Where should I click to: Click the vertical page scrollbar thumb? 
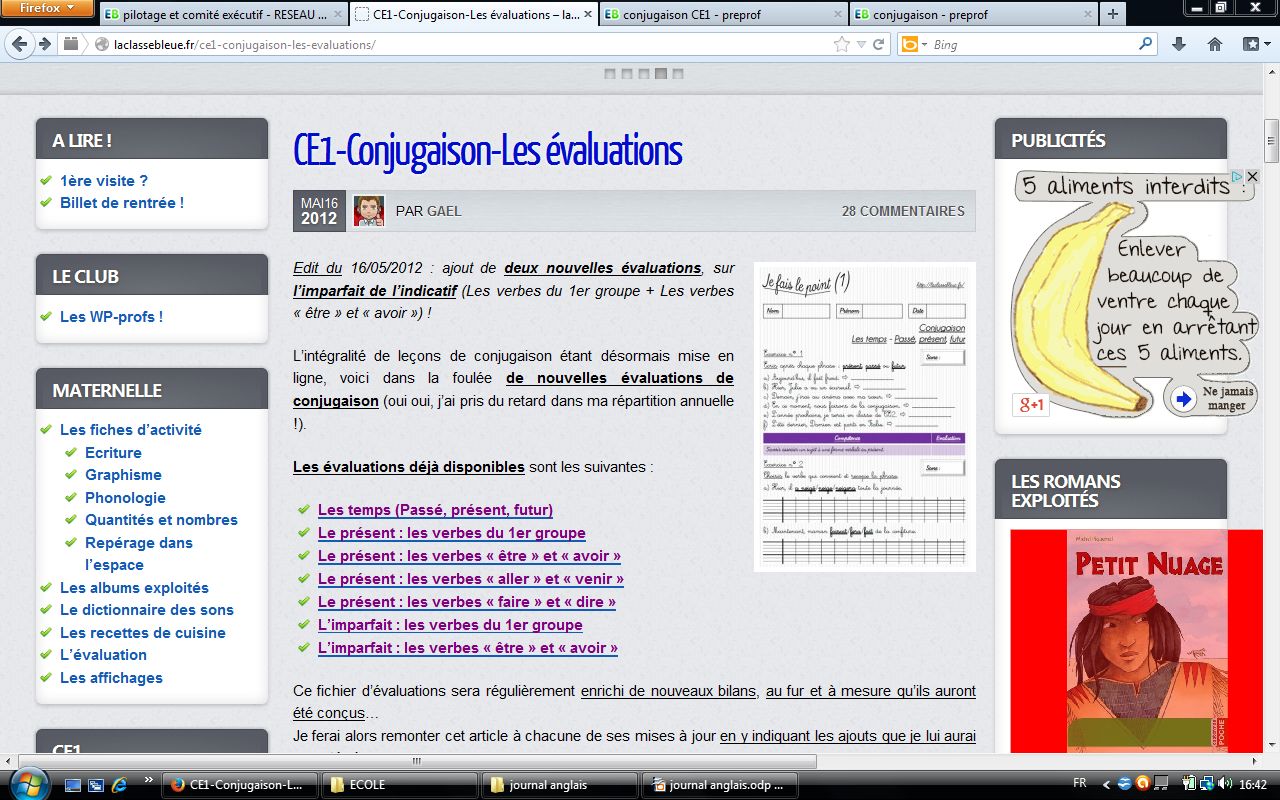tap(1271, 141)
